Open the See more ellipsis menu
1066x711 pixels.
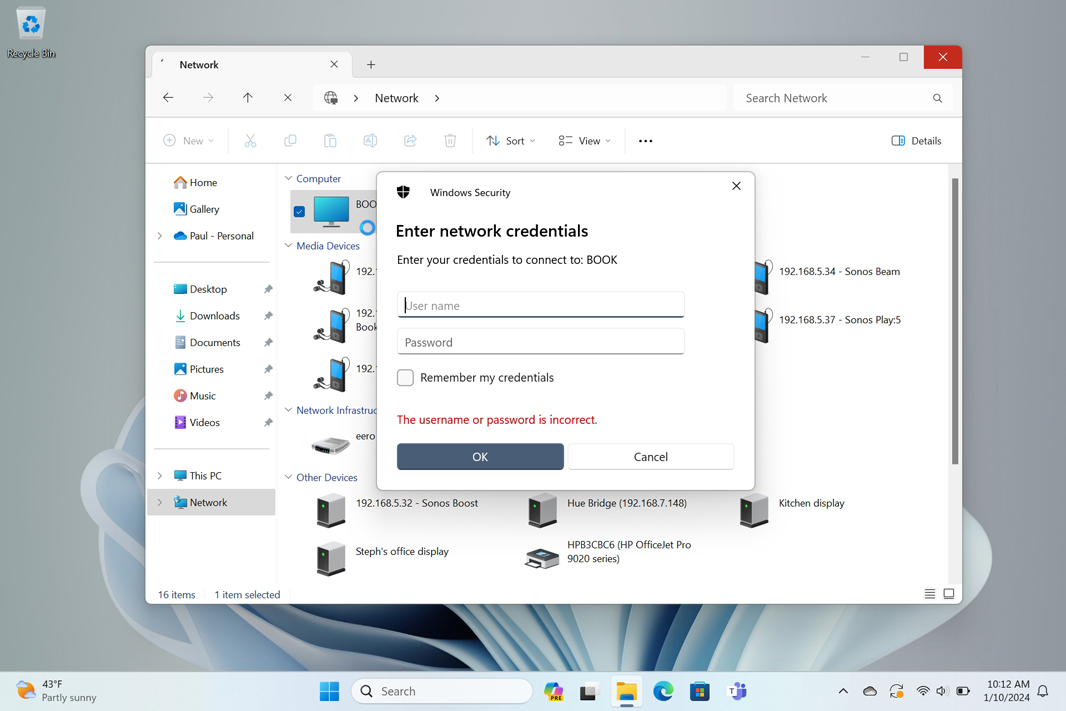645,141
